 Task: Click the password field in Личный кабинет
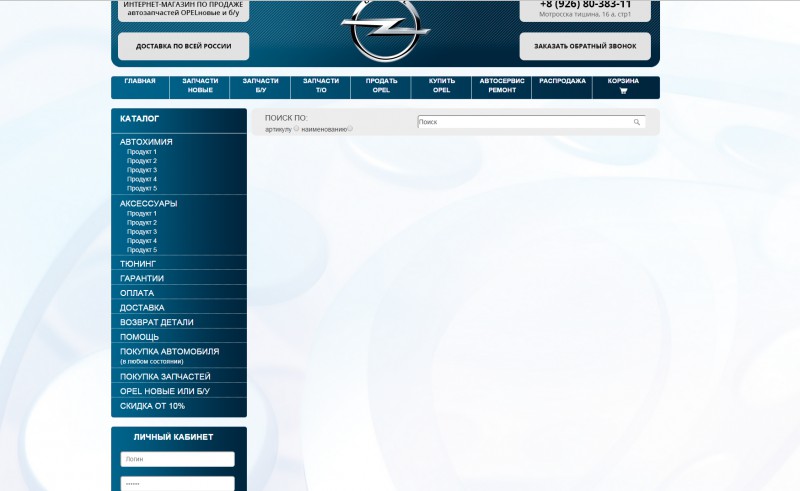pos(178,484)
